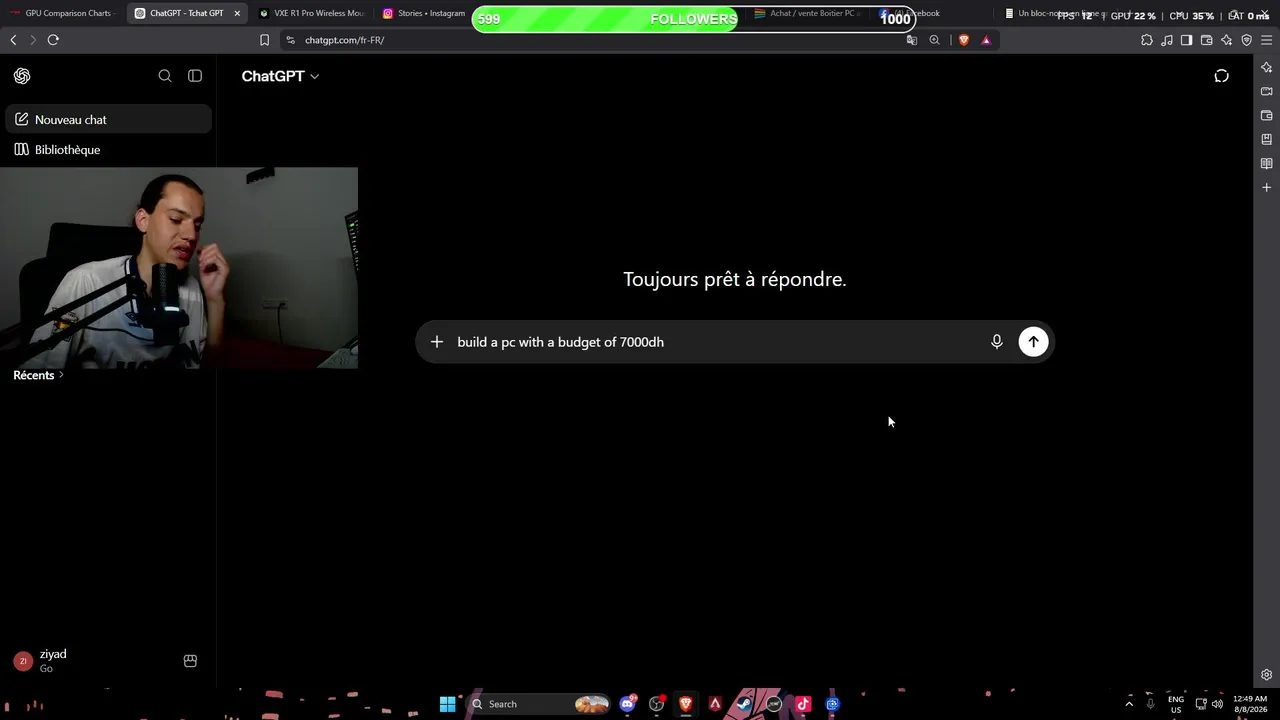
Task: Click the ChatGPT logo in the sidebar
Action: pos(22,76)
